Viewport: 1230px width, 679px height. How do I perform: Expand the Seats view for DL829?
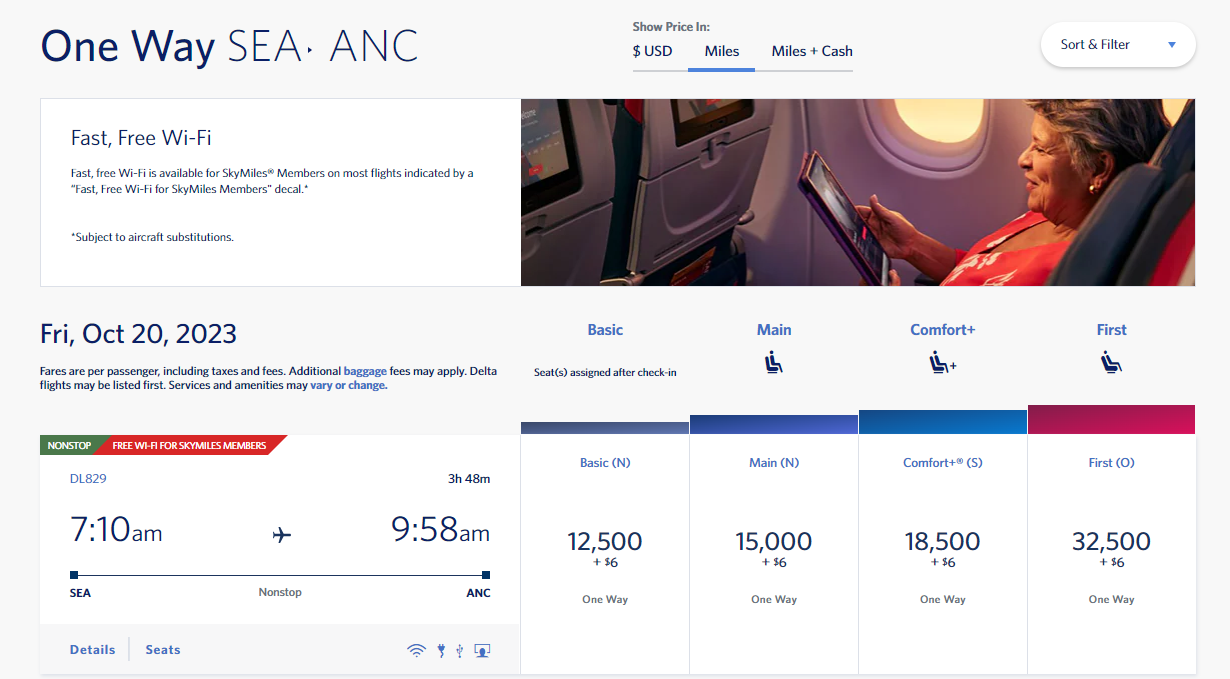point(162,649)
